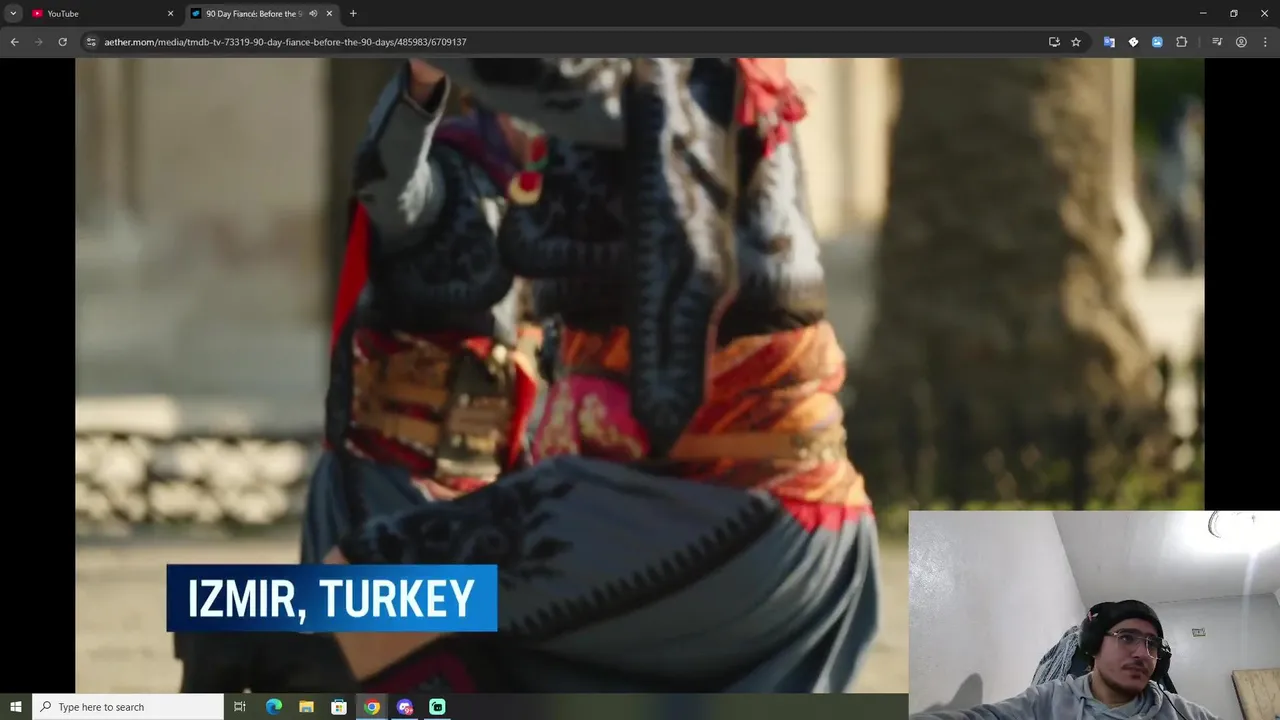Open Task View on the taskbar

tap(240, 707)
